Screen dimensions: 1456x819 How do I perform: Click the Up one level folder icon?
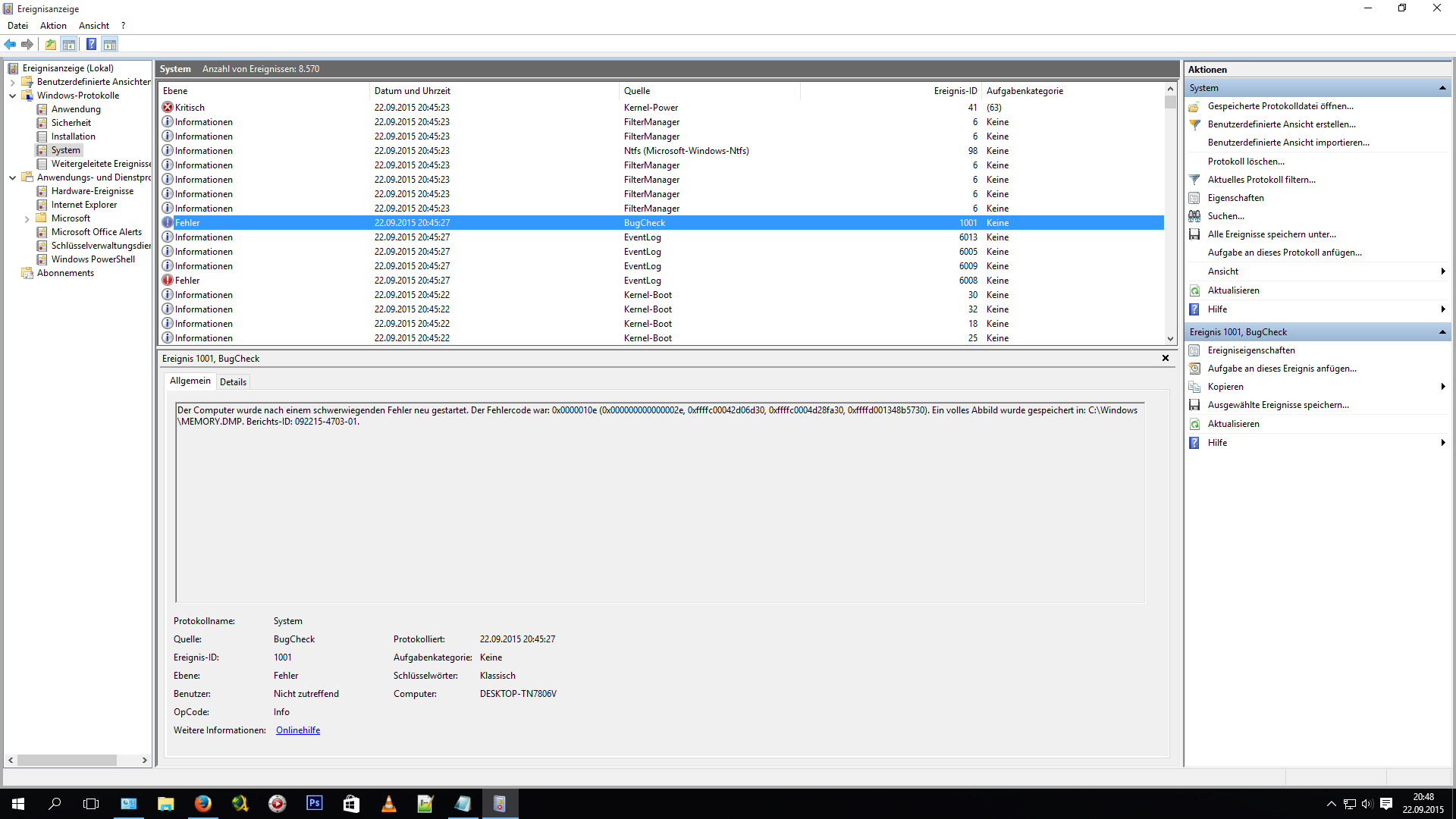[50, 44]
